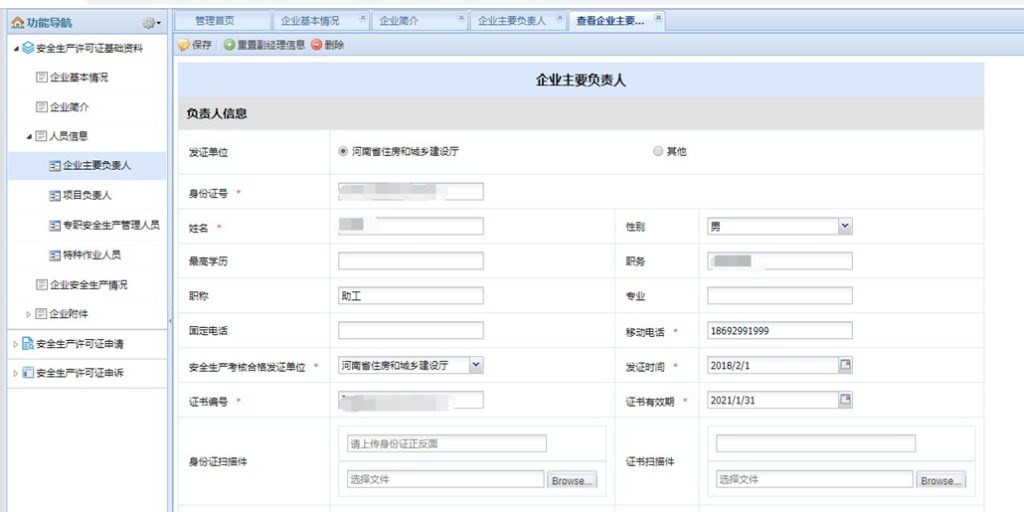Viewport: 1024px width, 512px height.
Task: Open the 安全生产考核合格发证单位 dropdown
Action: point(475,365)
